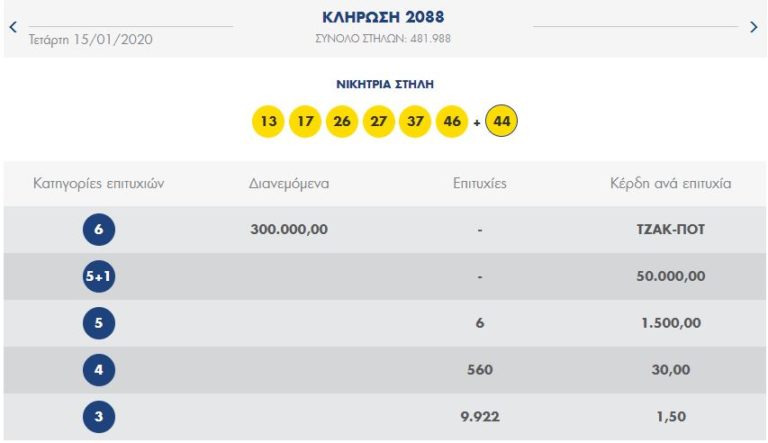The width and height of the screenshot is (768, 443).
Task: Click the category 3 badge
Action: (99, 417)
